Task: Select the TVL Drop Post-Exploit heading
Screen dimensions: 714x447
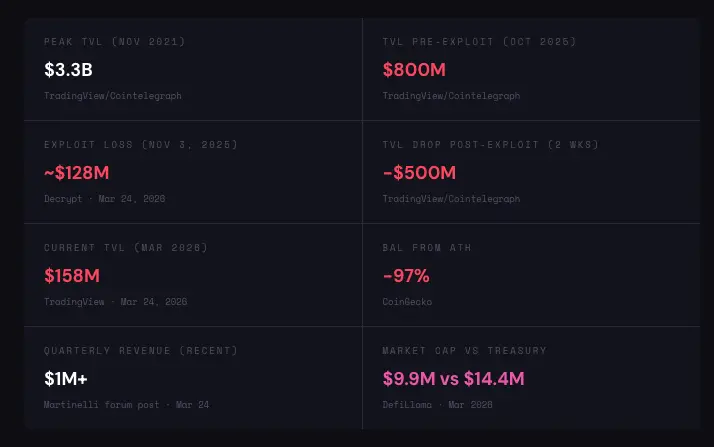Action: (490, 144)
